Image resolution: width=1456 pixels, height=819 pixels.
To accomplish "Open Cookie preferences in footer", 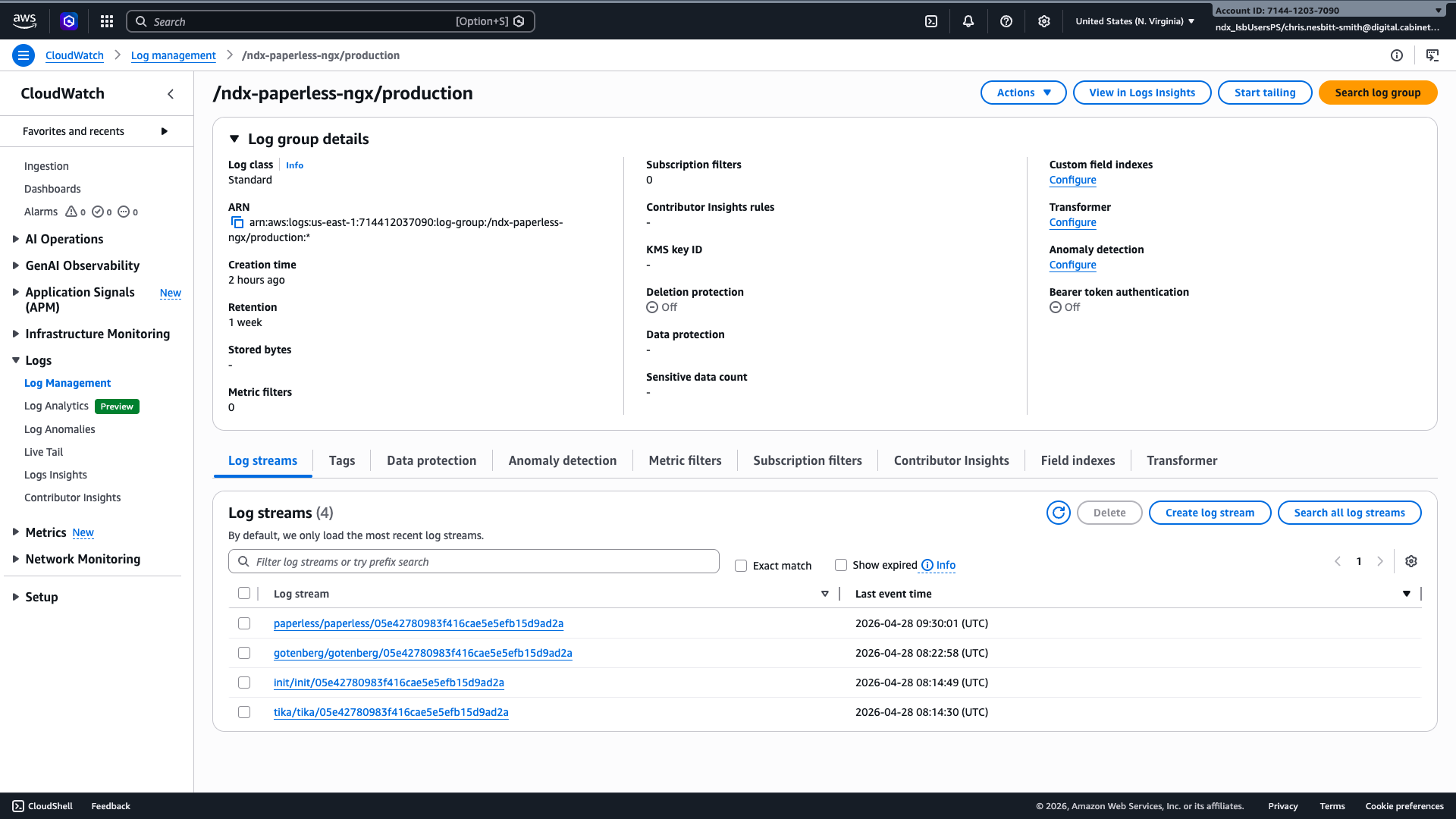I will (1404, 806).
